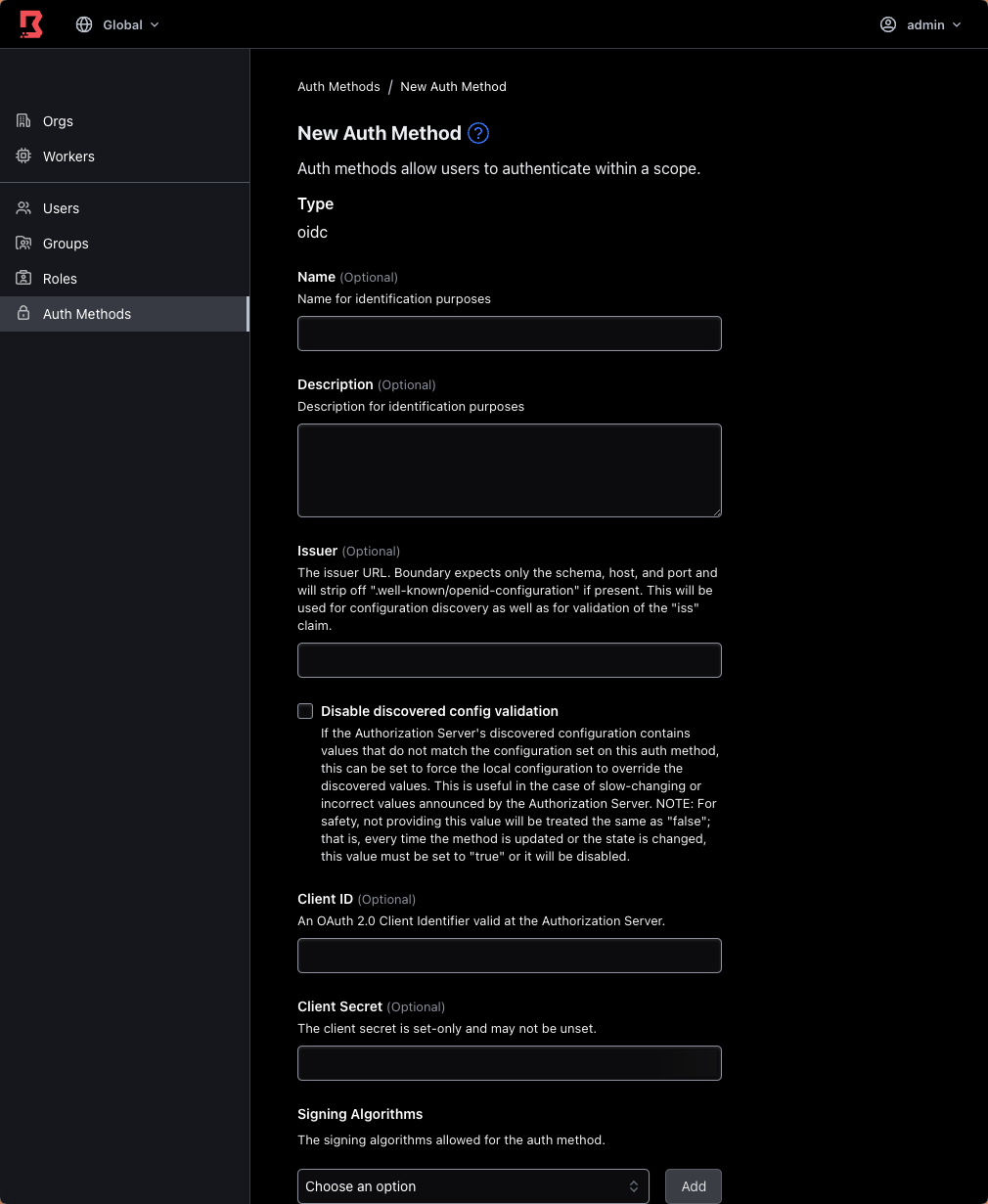Focus the Client ID input field
The width and height of the screenshot is (988, 1204).
click(510, 956)
